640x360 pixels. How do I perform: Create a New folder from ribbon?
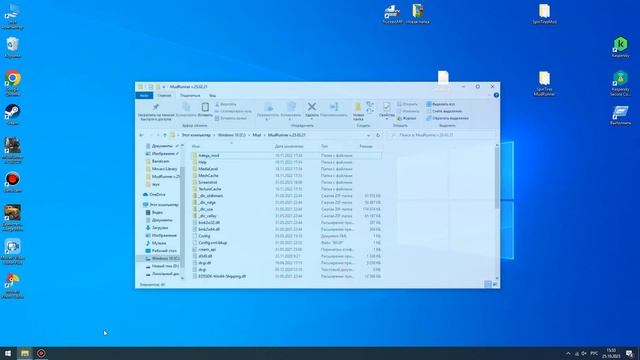(358, 111)
